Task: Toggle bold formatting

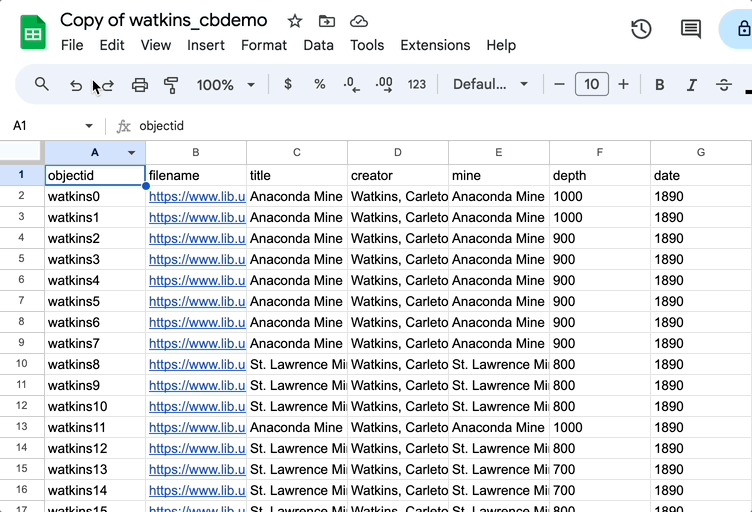Action: (659, 84)
